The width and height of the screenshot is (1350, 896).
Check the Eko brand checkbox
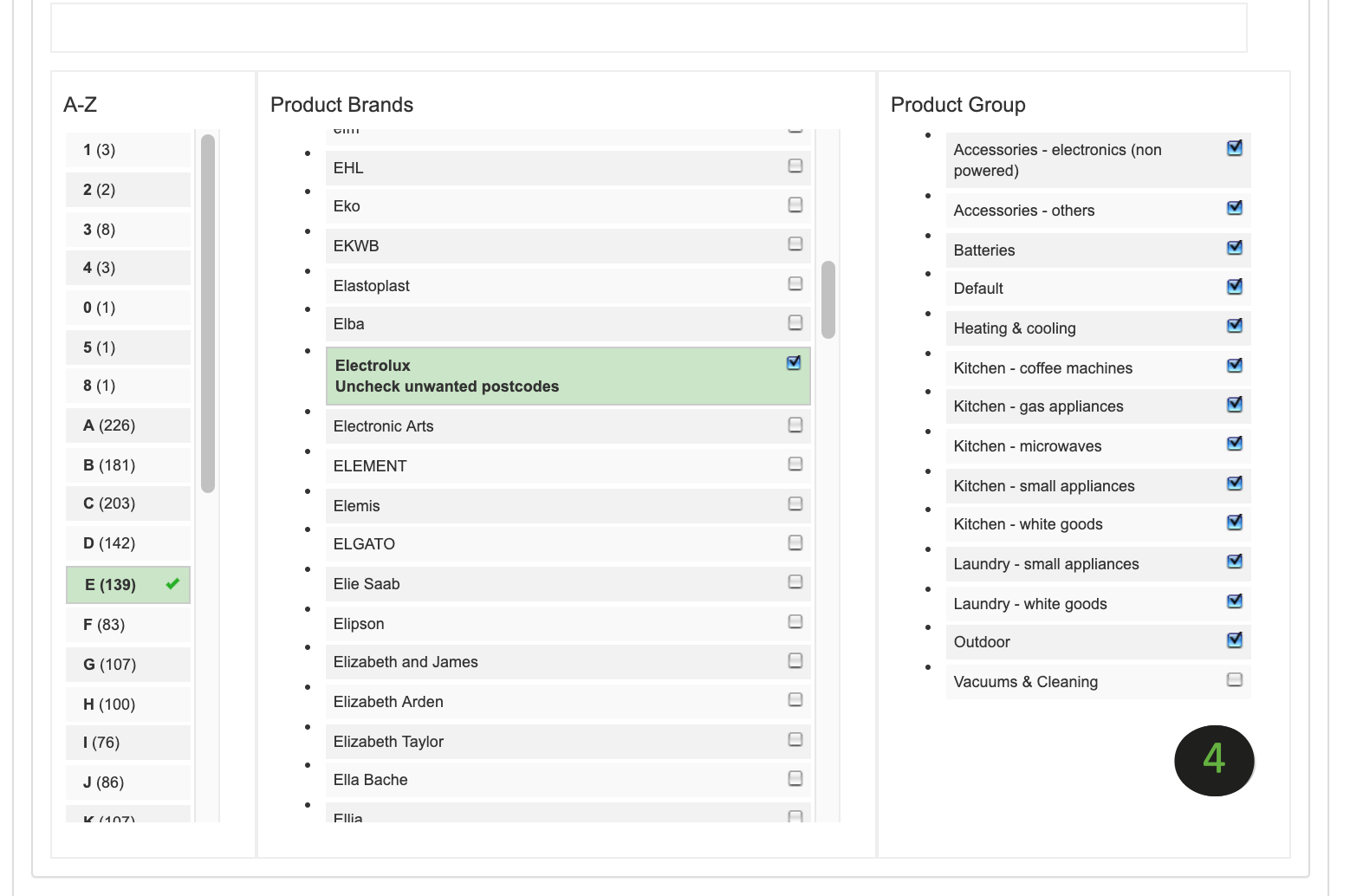tap(795, 205)
